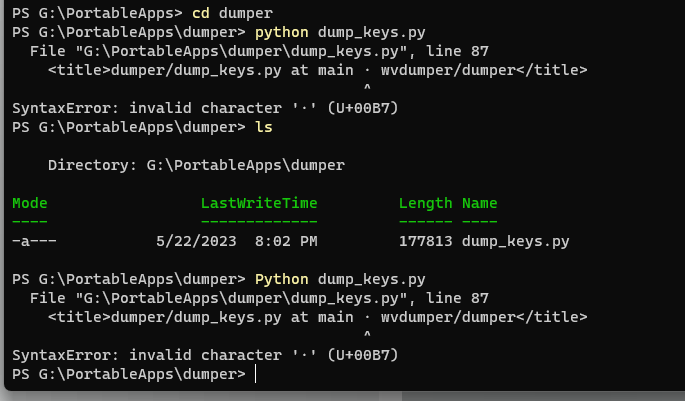Click the lowercase "python dump_keys.py" command
685x401 pixels.
point(340,32)
